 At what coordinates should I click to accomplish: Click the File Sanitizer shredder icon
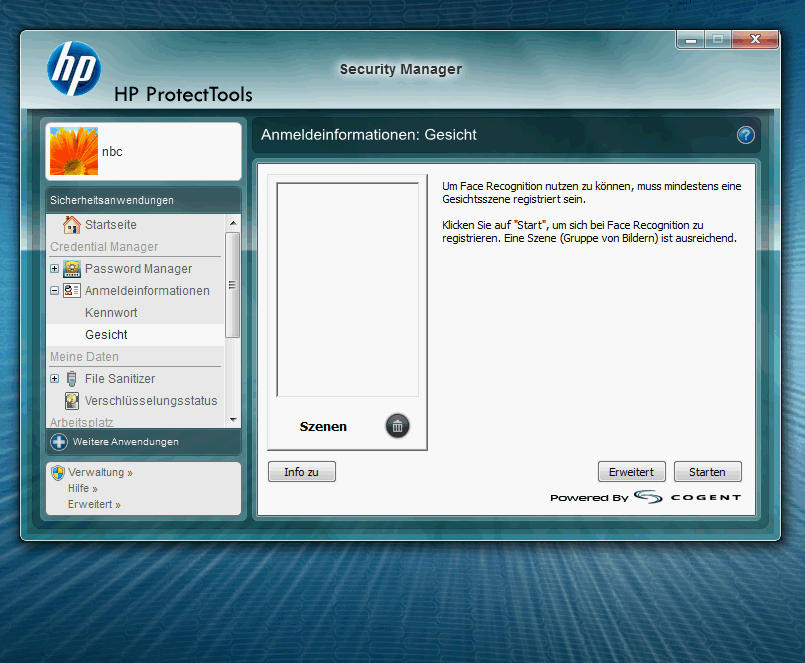72,378
